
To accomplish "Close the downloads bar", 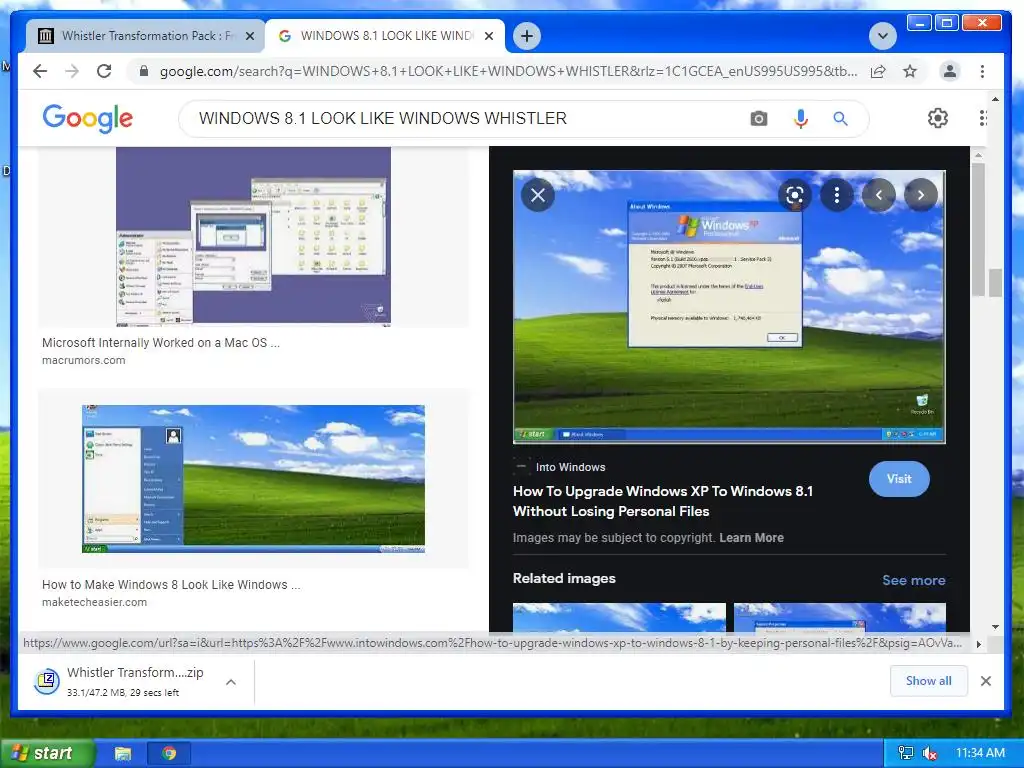I will click(x=986, y=681).
